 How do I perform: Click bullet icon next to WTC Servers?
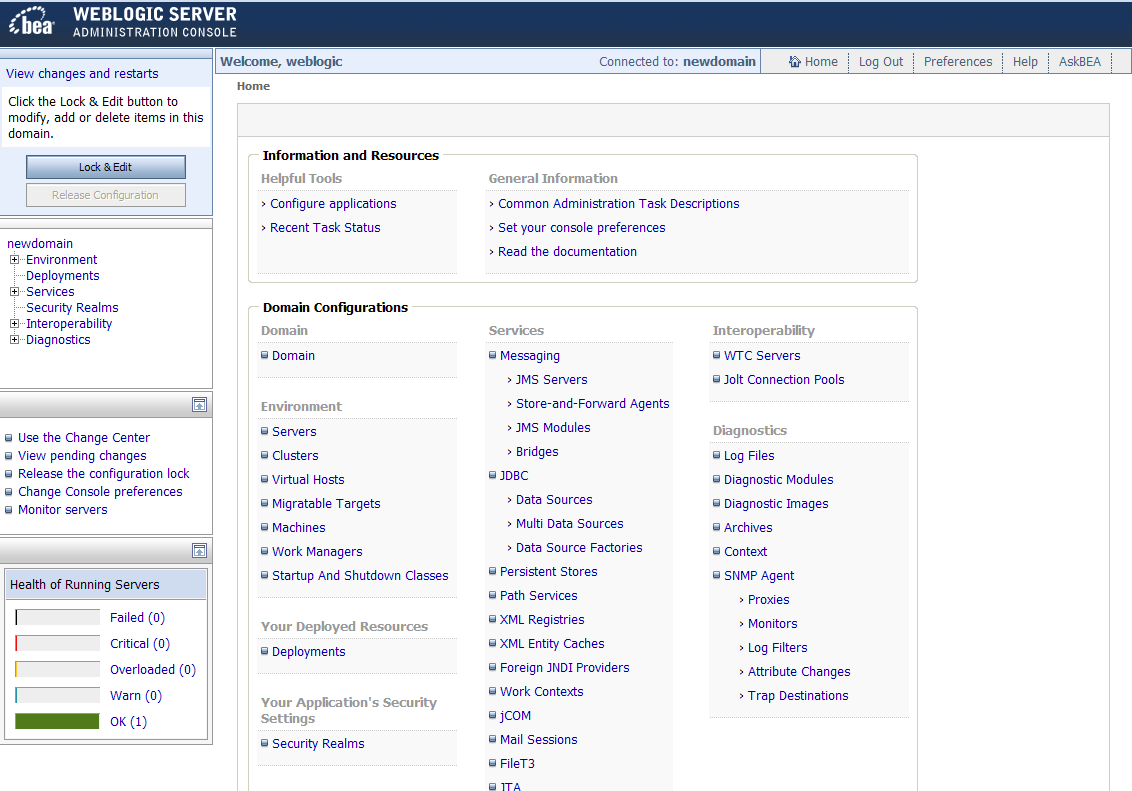coord(716,355)
